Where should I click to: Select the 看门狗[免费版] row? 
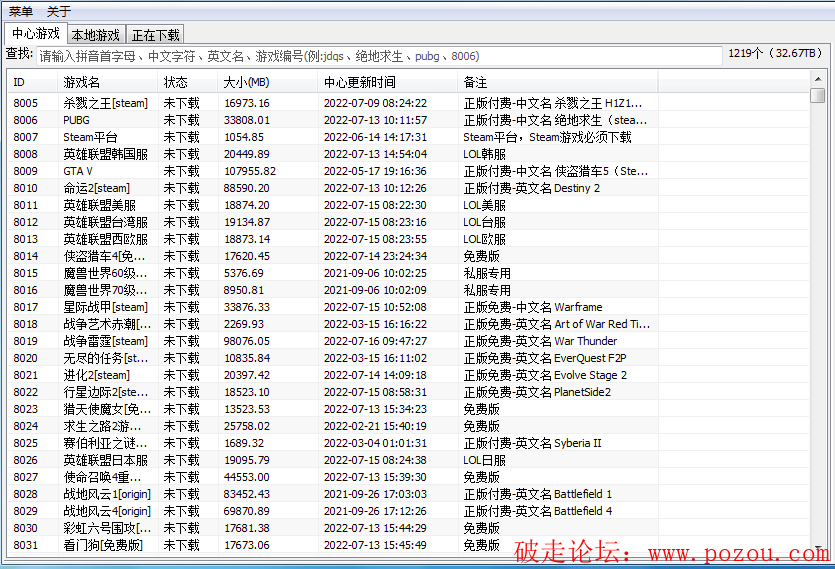(x=409, y=546)
